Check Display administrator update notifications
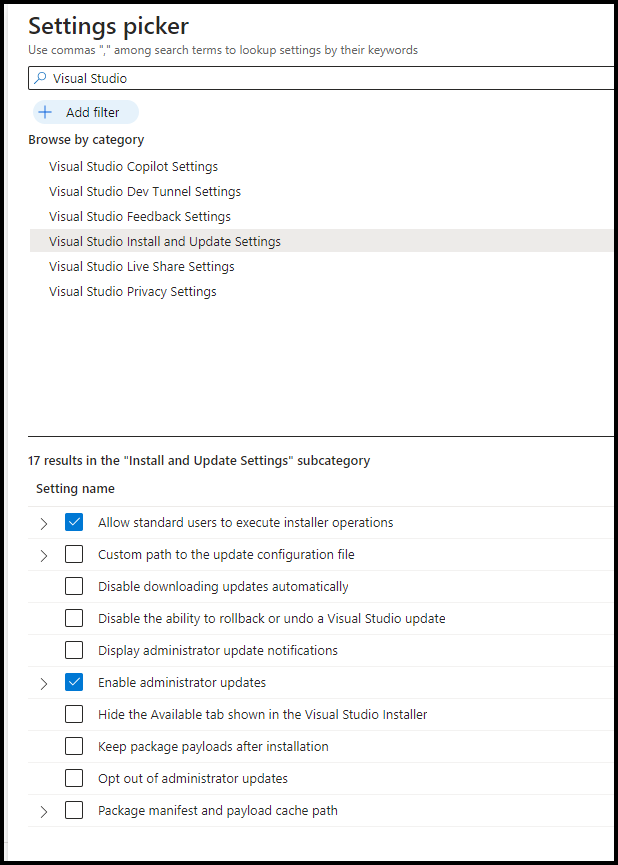This screenshot has width=618, height=865. 74,650
